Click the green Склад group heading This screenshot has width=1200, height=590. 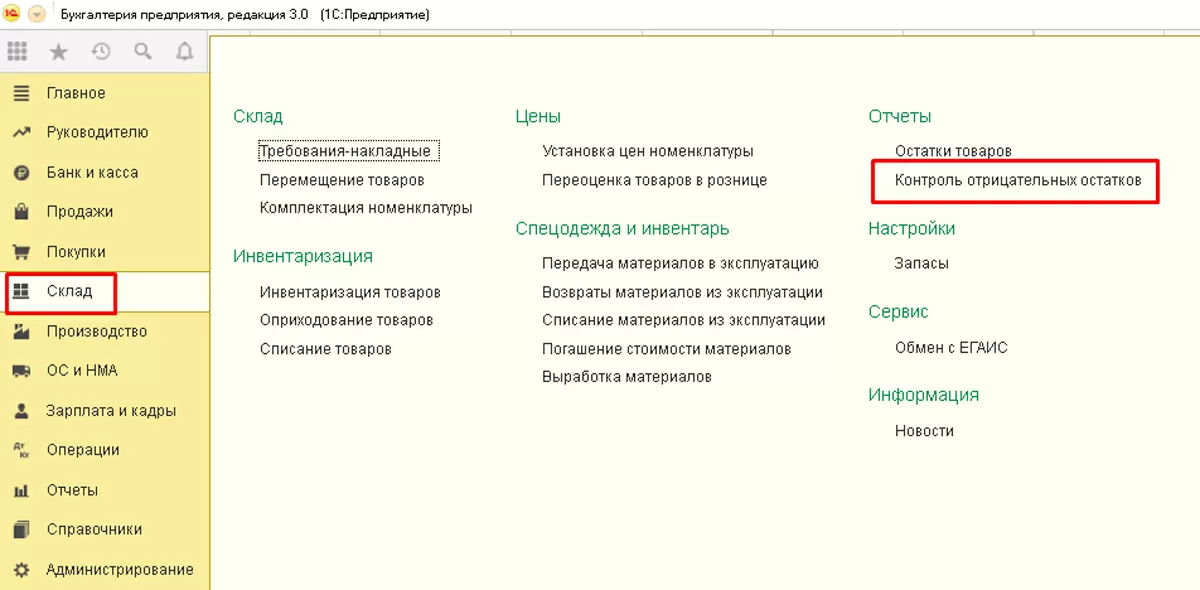[x=258, y=117]
